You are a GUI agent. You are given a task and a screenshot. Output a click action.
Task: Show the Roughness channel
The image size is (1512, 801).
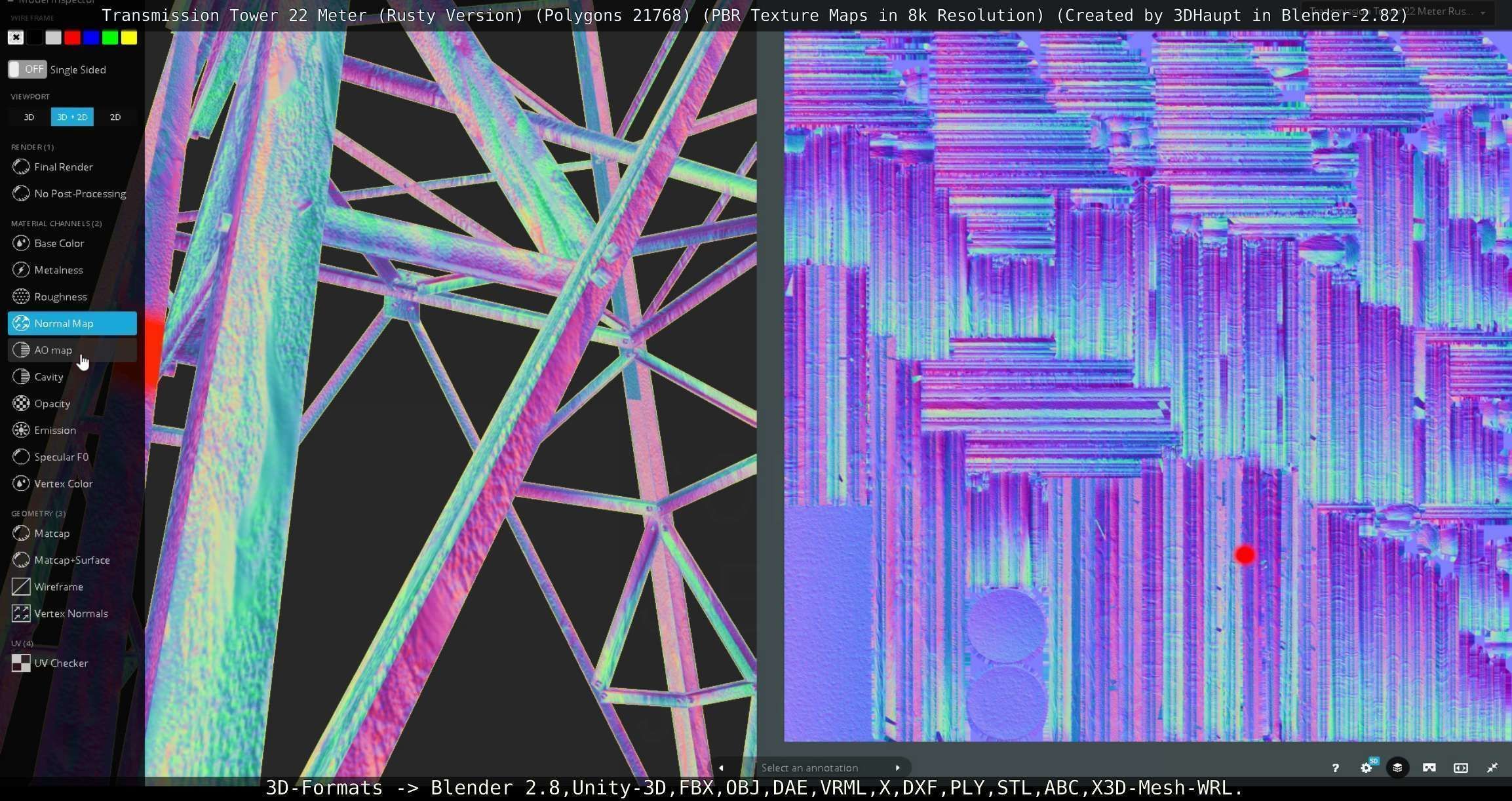72,297
